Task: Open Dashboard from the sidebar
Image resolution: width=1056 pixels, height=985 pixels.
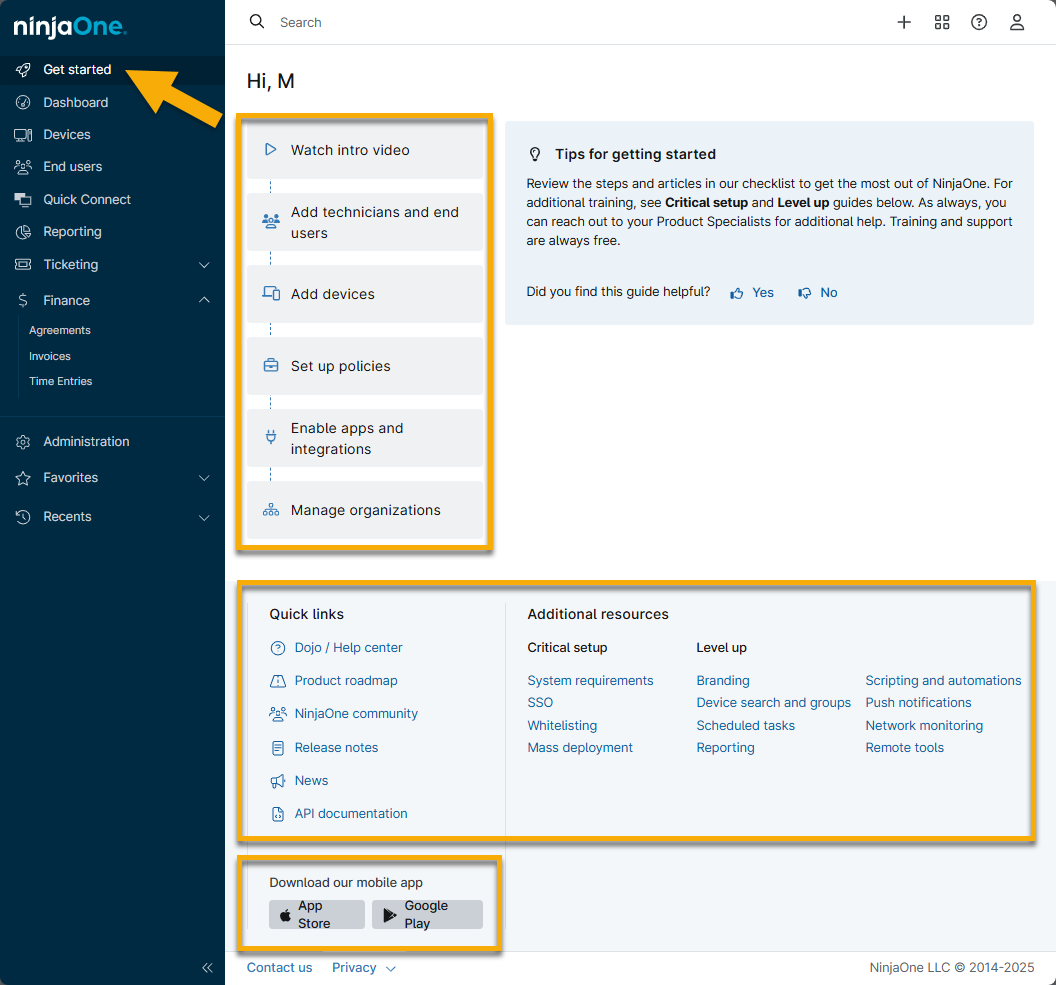Action: tap(75, 102)
